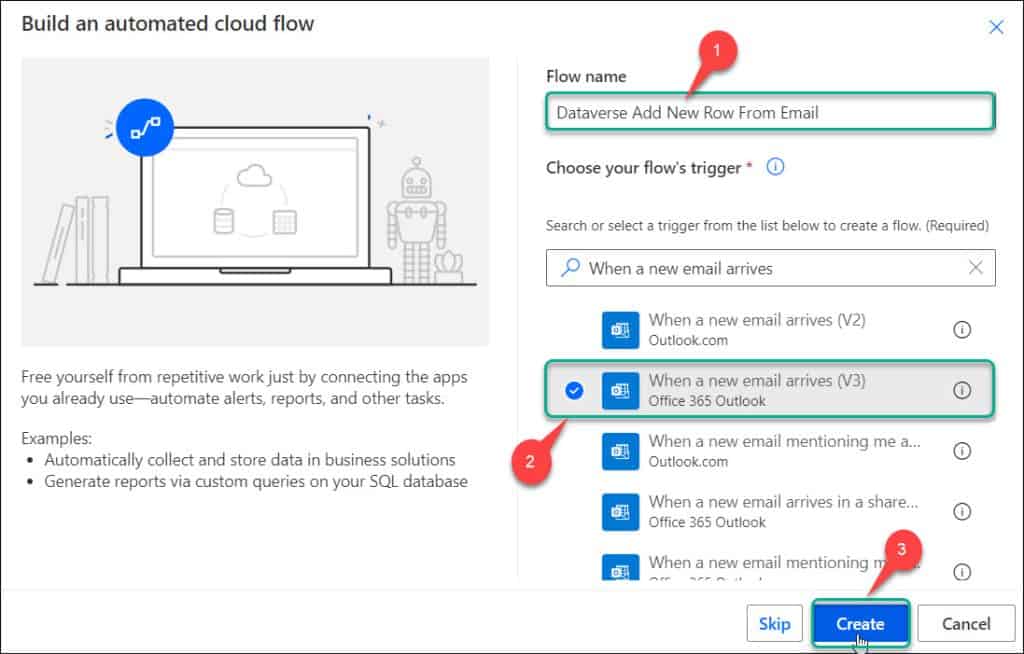This screenshot has height=654, width=1024.
Task: Click the Skip button
Action: (775, 624)
